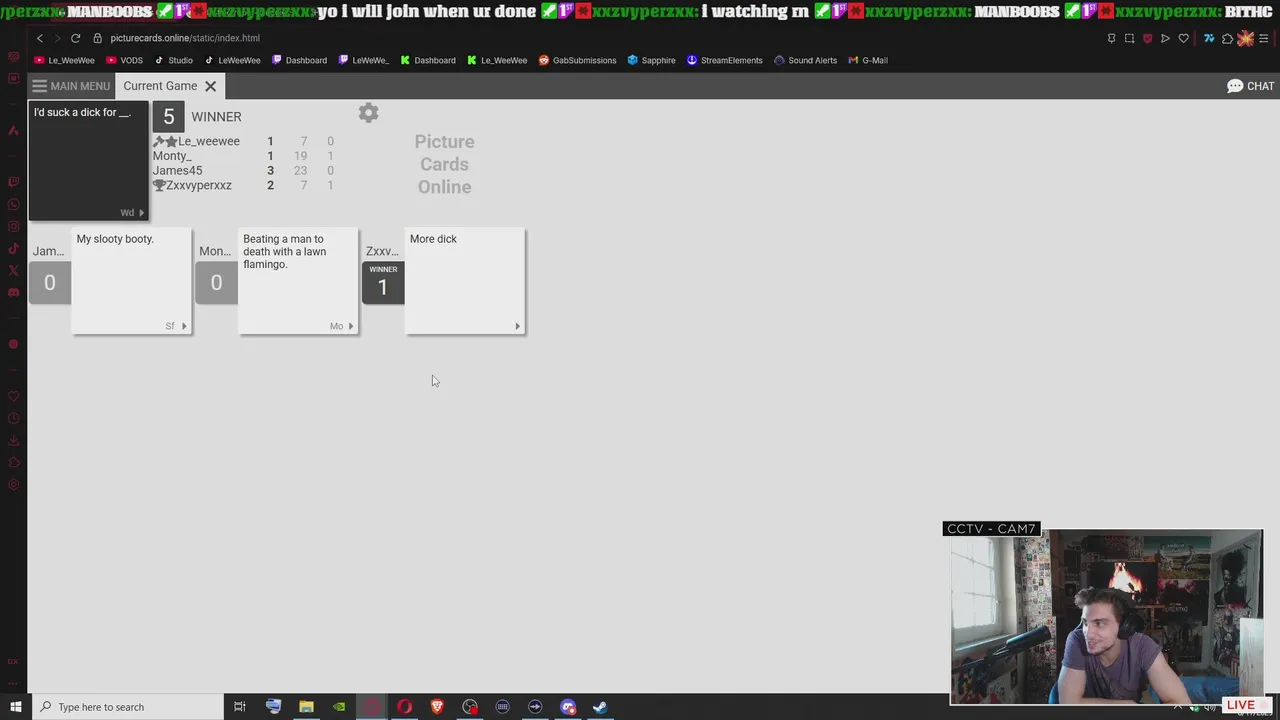Open File Explorer from the taskbar
The height and width of the screenshot is (720, 1280).
(306, 707)
